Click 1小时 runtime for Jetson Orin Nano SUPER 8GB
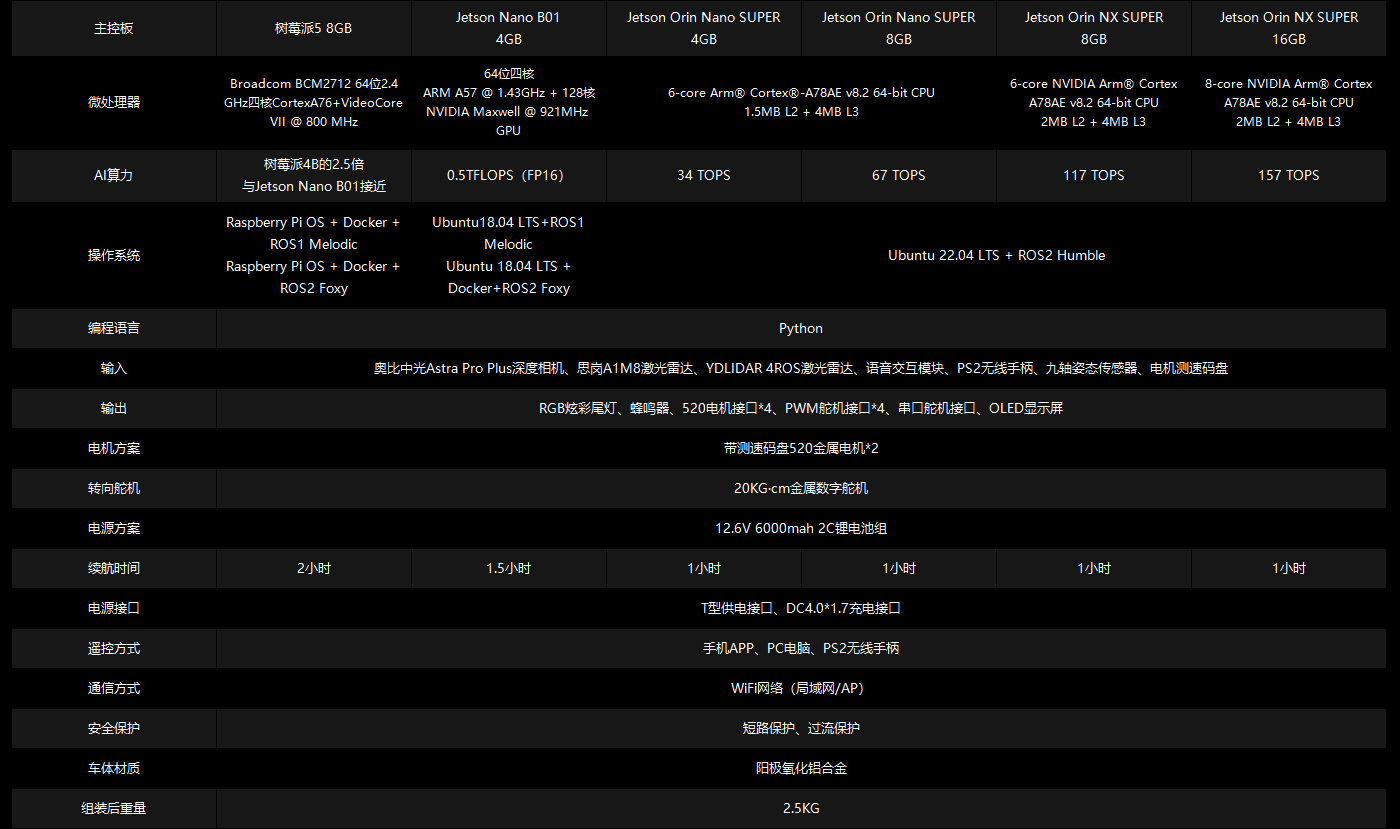Viewport: 1400px width, 829px height. [899, 568]
